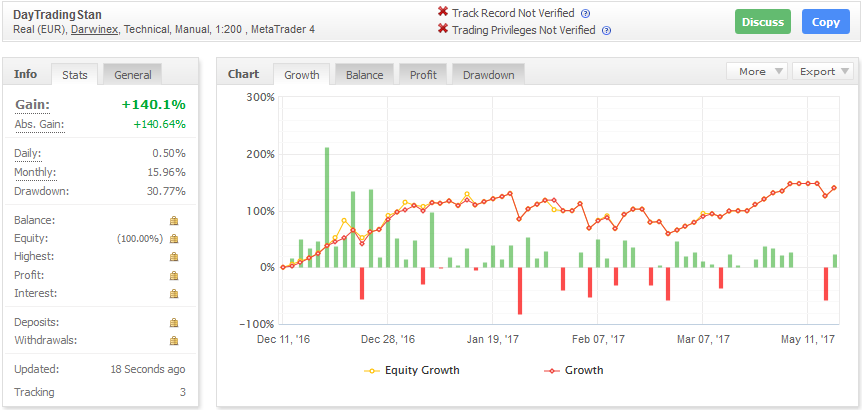The height and width of the screenshot is (410, 862).
Task: Click the 300% axis label
Action: click(260, 97)
